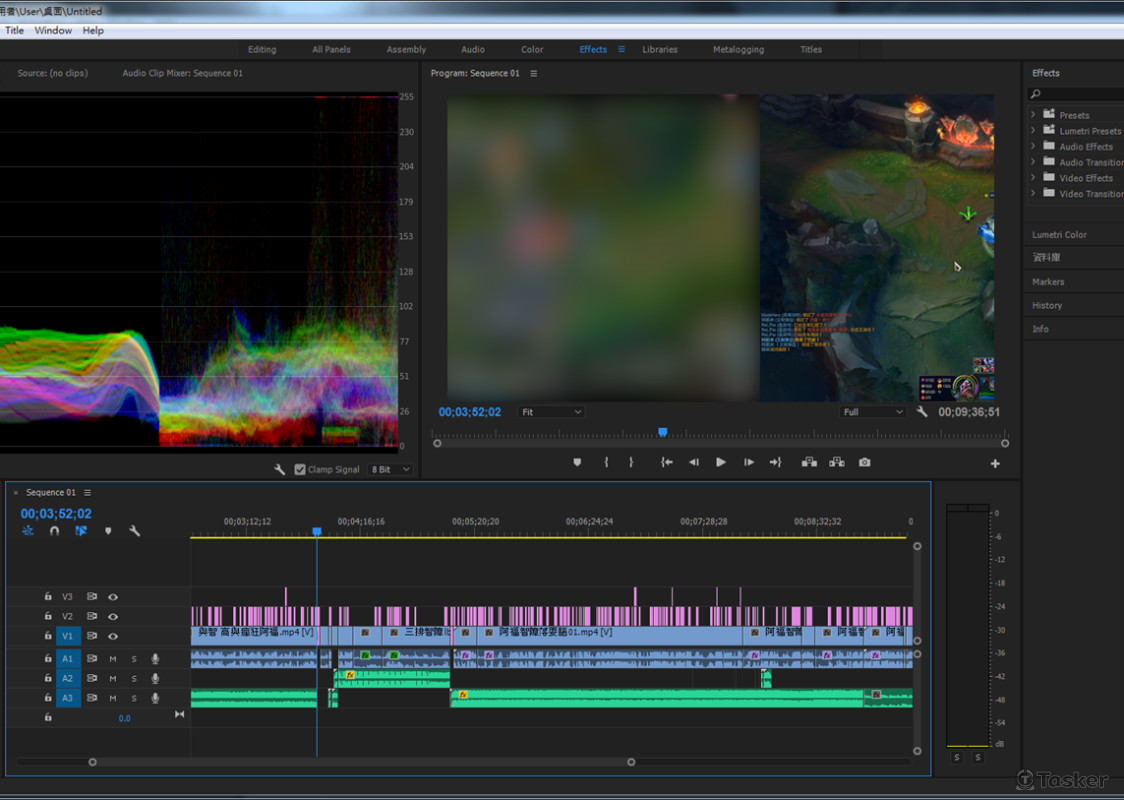Hide track V2 with its eye icon

point(113,616)
